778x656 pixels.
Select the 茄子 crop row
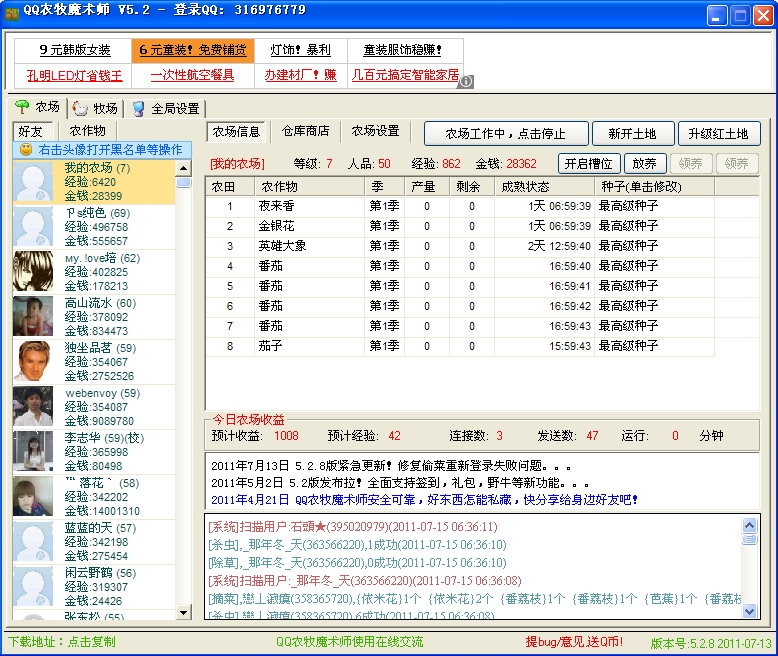tap(460, 346)
